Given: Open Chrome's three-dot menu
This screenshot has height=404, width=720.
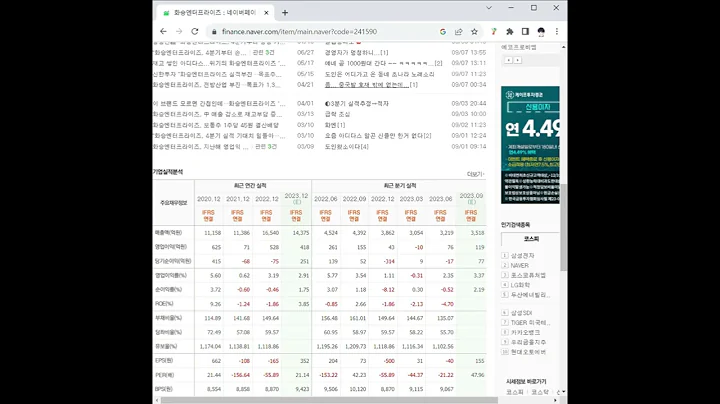Looking at the screenshot, I should (x=557, y=32).
